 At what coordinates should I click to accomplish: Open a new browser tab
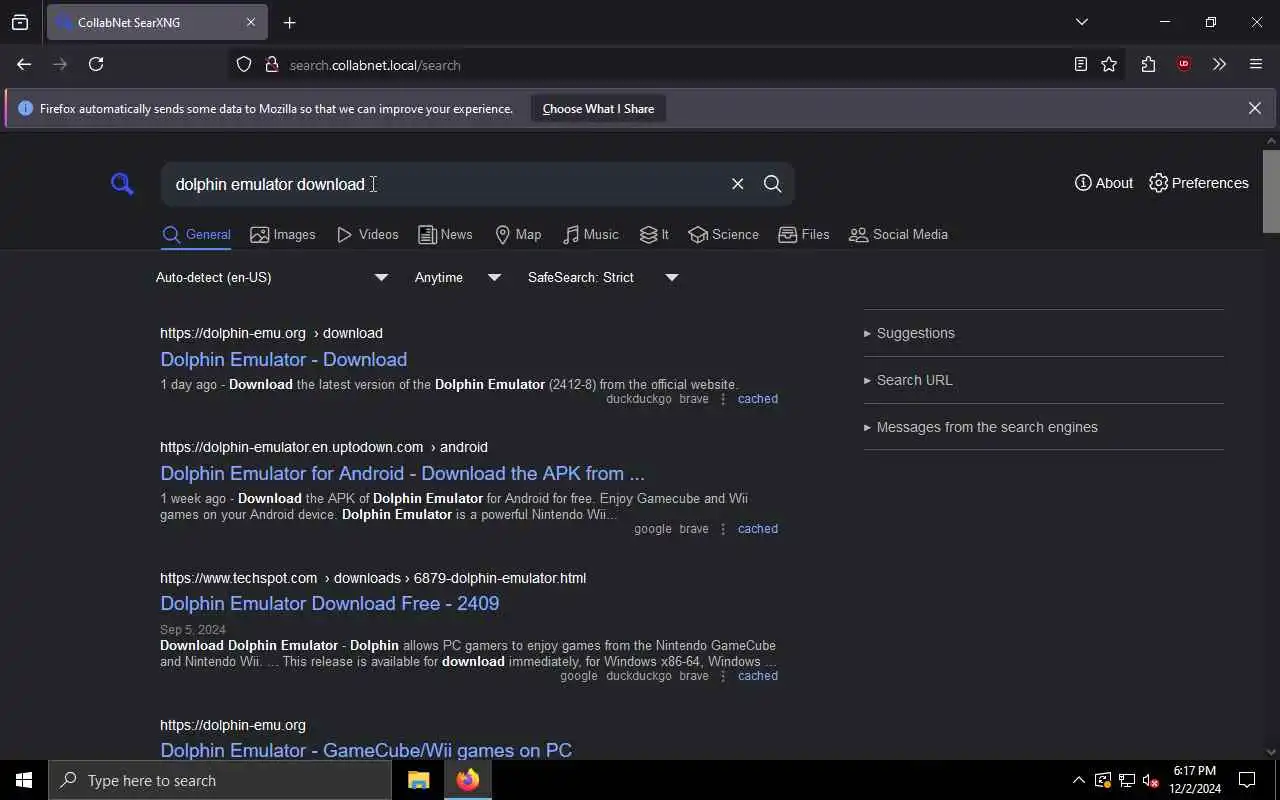[x=290, y=23]
